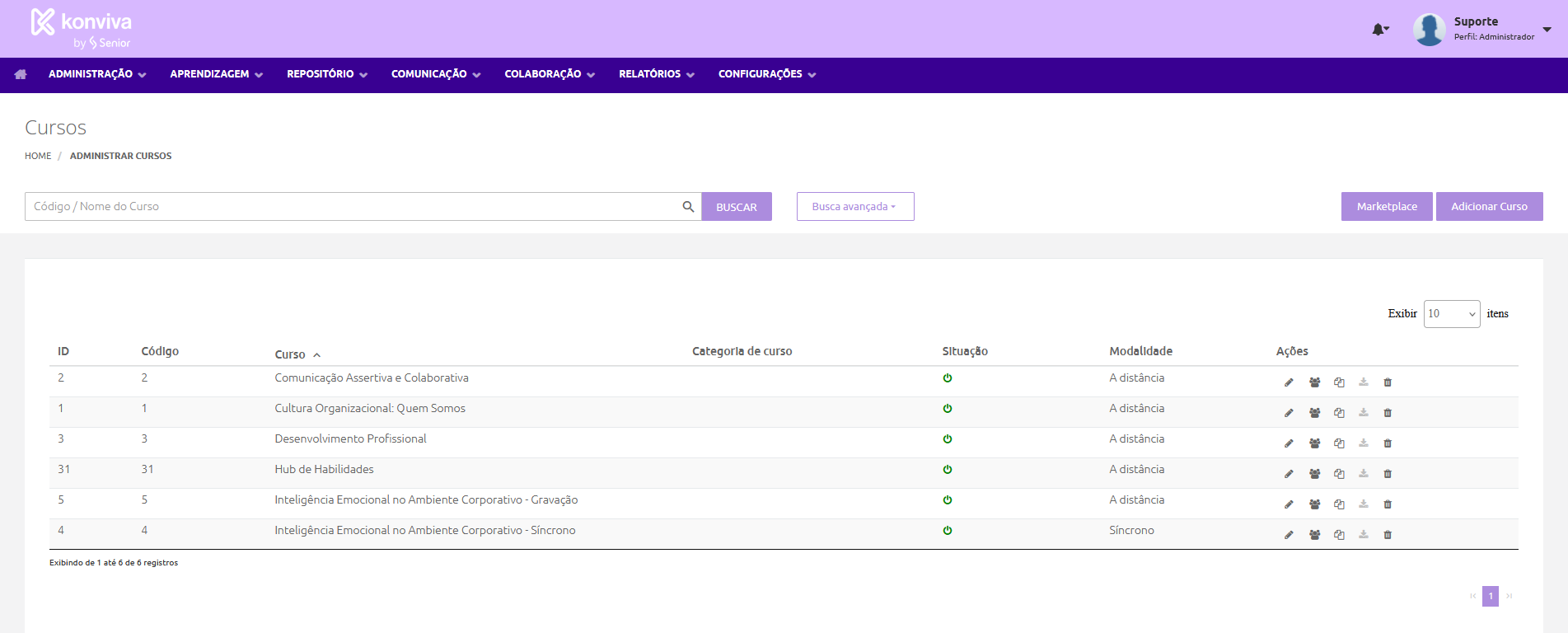This screenshot has height=633, width=1568.
Task: Open the Exibir items count selector
Action: 1451,314
